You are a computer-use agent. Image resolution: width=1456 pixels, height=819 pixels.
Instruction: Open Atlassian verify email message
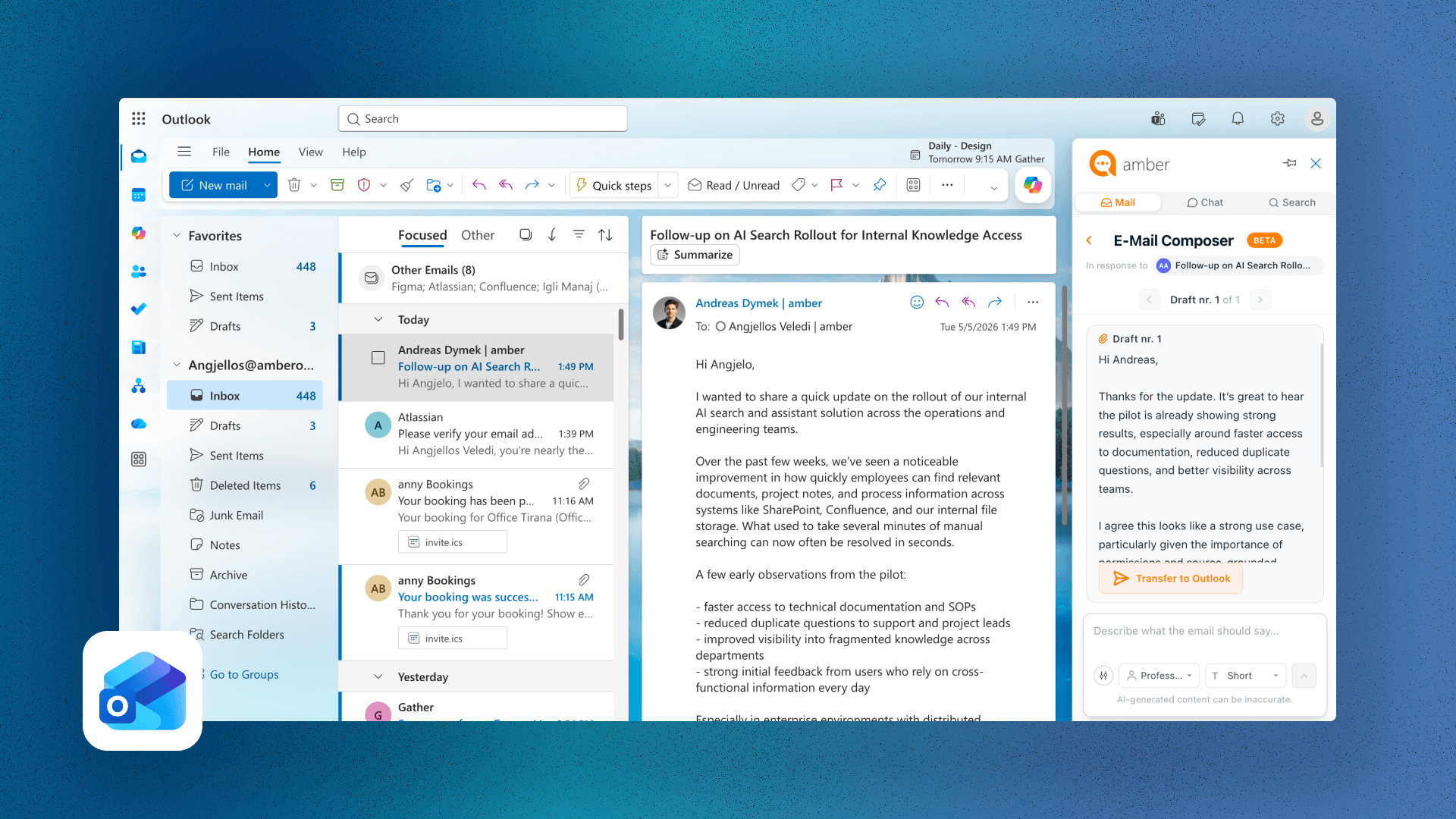click(x=477, y=434)
